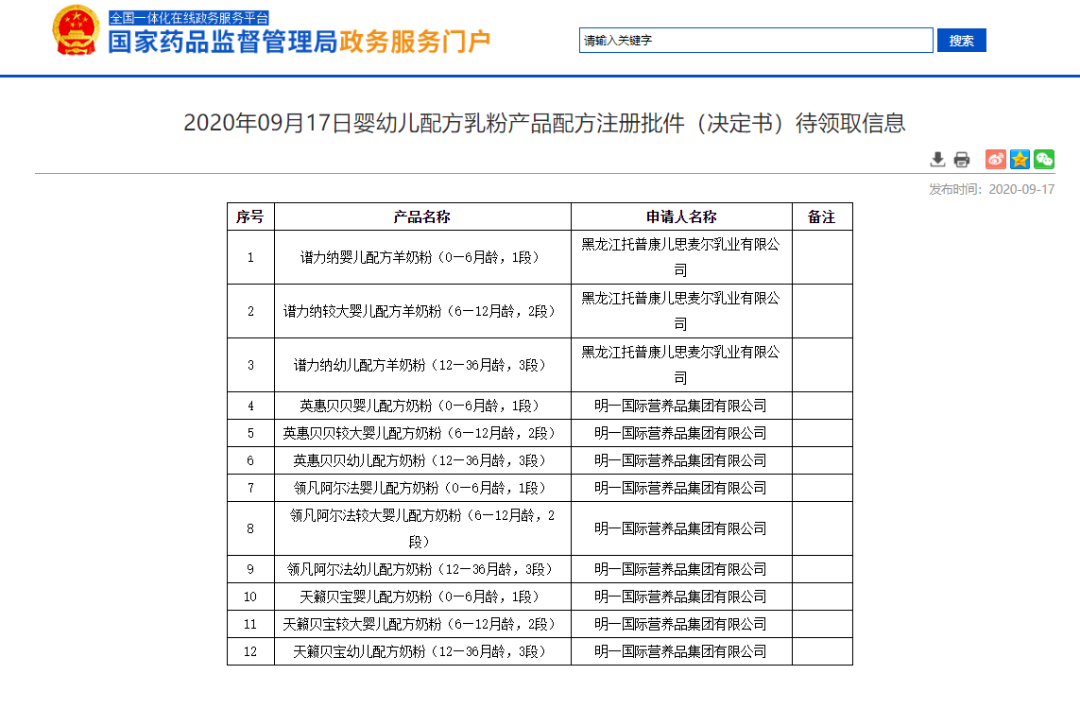Select 天籁贝宝较大婴儿配方奶粉 2段 cell
Viewport: 1080px width, 709px height.
click(422, 624)
